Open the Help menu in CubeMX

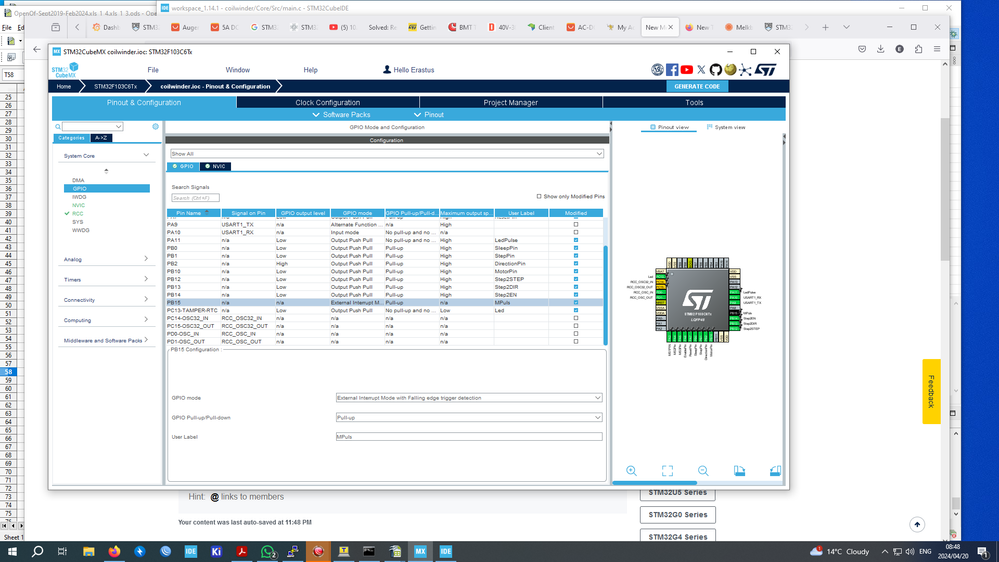(x=310, y=70)
